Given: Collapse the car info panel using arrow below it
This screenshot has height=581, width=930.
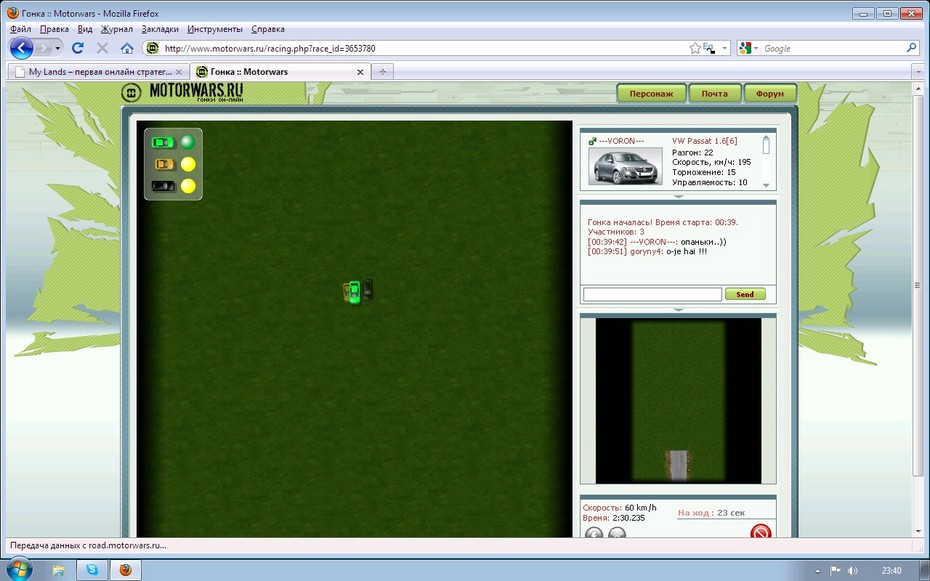Looking at the screenshot, I should (678, 195).
